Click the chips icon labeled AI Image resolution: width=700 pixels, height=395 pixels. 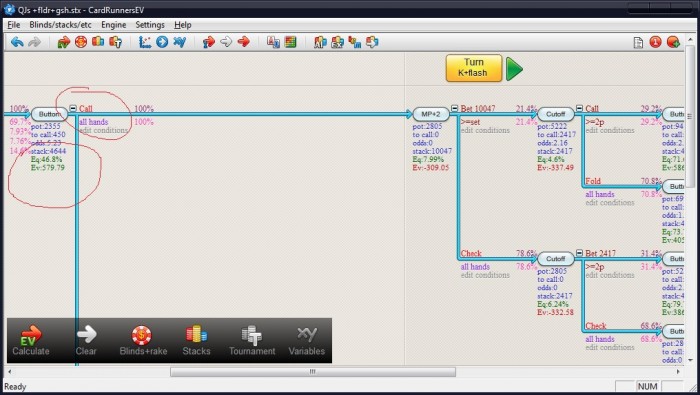tap(320, 42)
